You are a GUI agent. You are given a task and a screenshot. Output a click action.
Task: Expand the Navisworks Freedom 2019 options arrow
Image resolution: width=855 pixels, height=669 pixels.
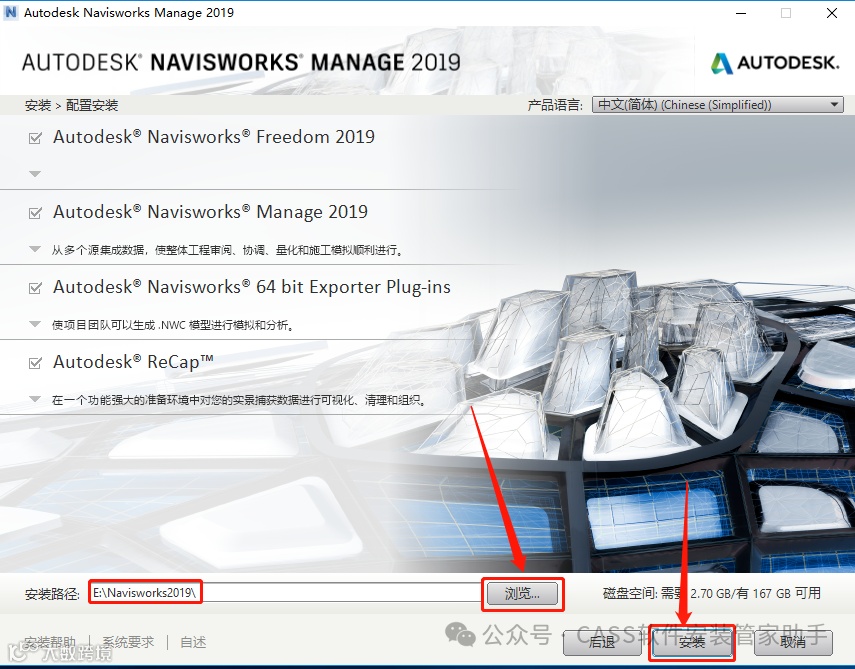pos(35,174)
